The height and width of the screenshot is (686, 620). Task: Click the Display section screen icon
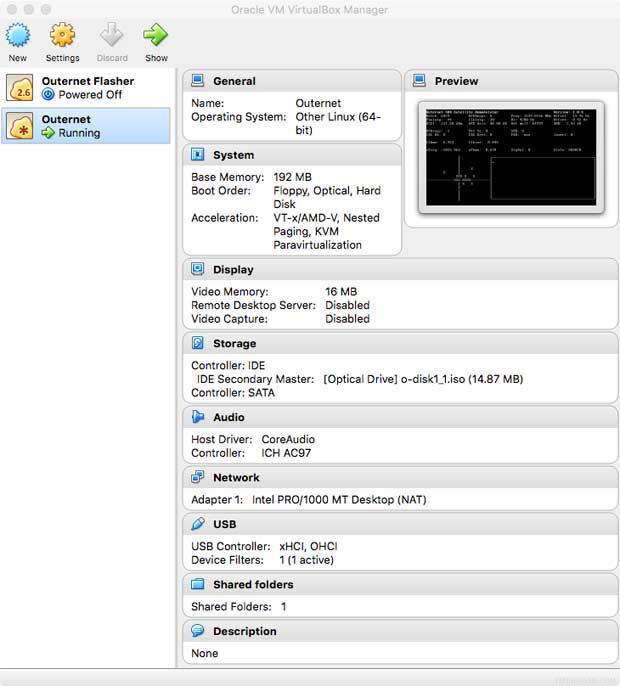(198, 269)
